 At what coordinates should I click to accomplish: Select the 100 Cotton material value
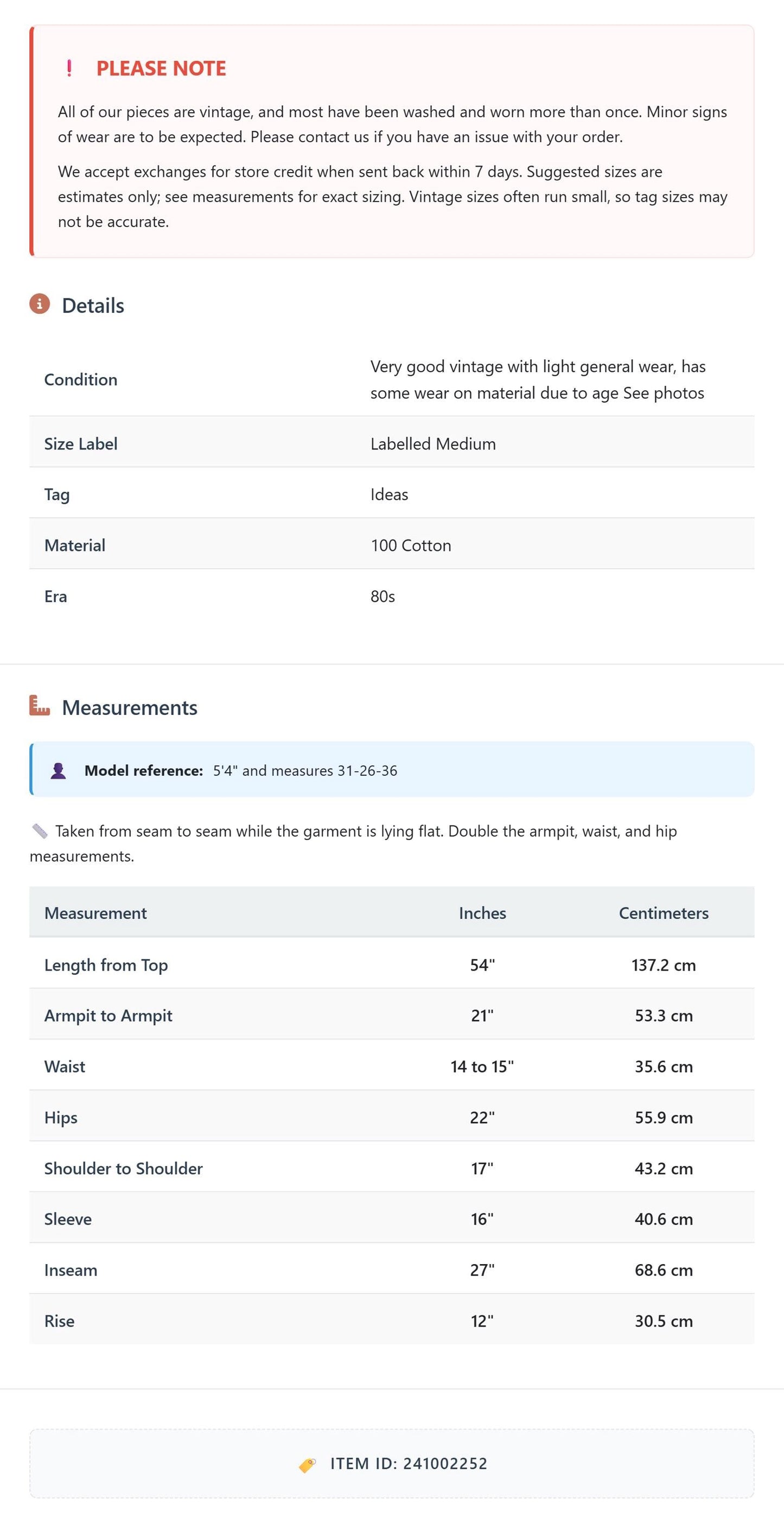pyautogui.click(x=411, y=545)
